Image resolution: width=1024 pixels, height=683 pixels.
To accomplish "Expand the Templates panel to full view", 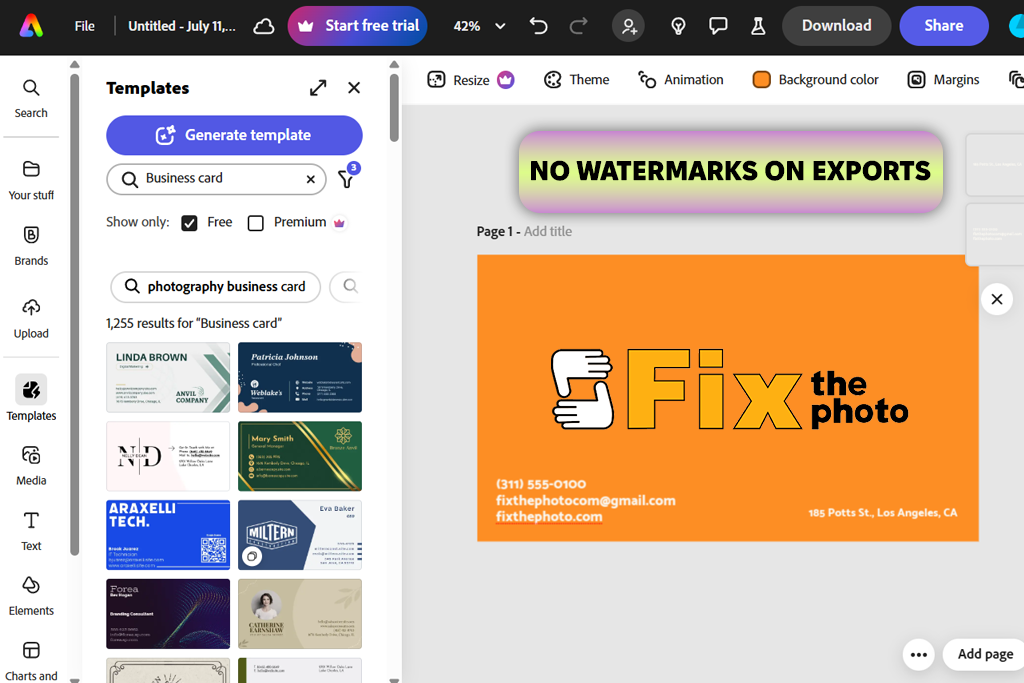I will pyautogui.click(x=318, y=87).
